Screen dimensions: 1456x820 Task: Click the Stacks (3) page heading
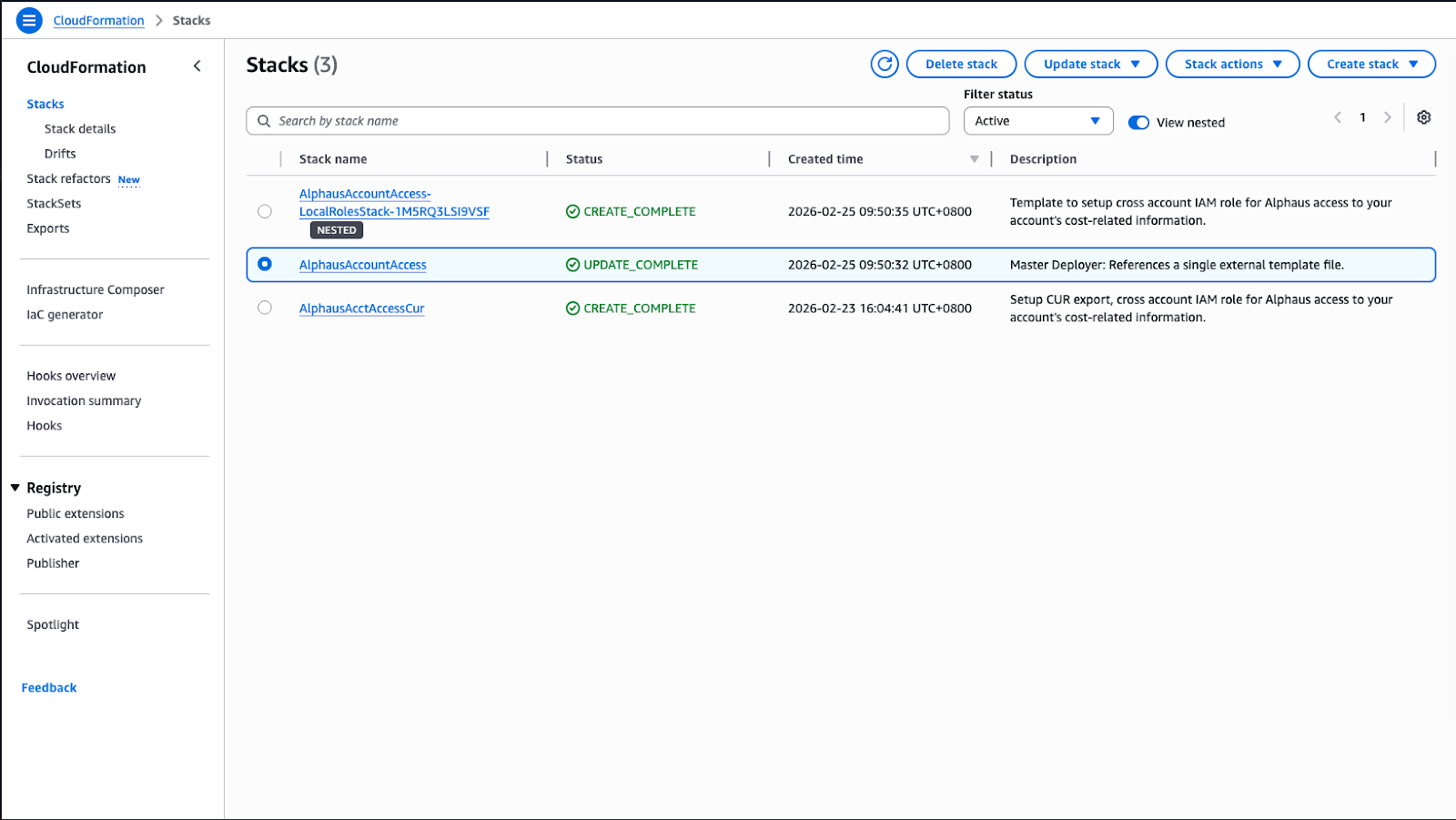[292, 65]
